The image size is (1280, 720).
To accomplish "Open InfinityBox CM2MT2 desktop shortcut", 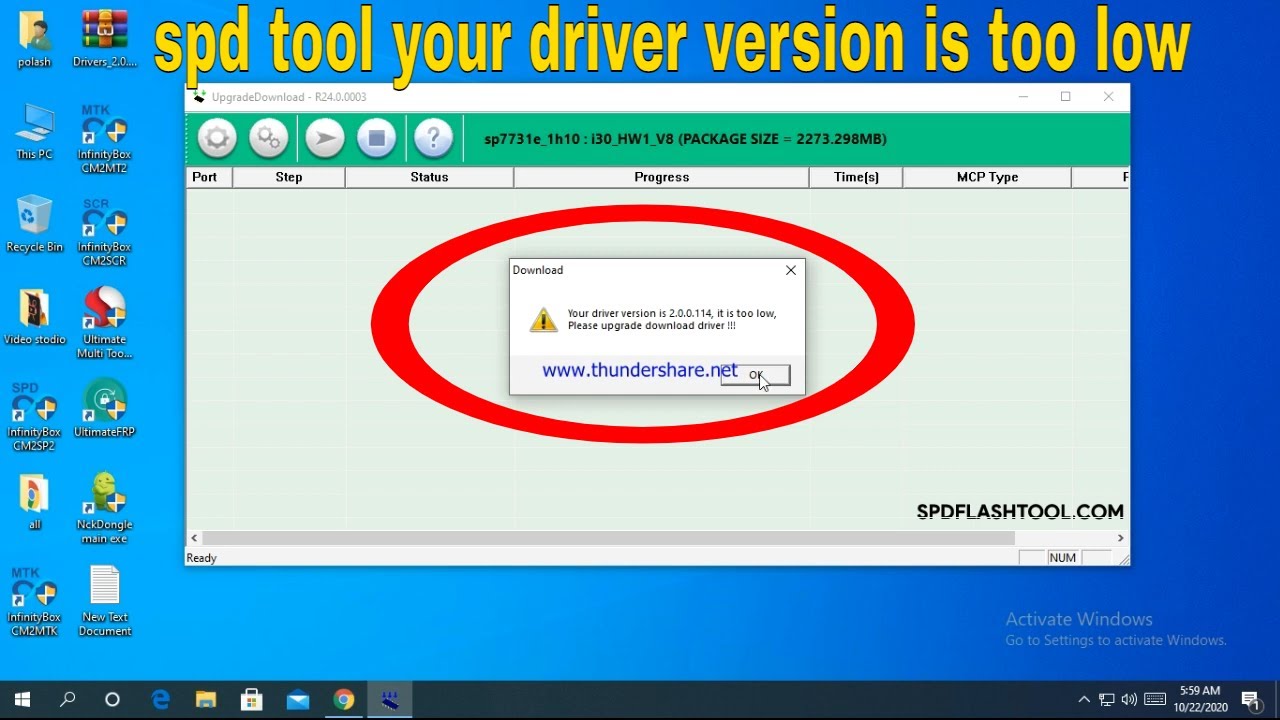I will (105, 139).
